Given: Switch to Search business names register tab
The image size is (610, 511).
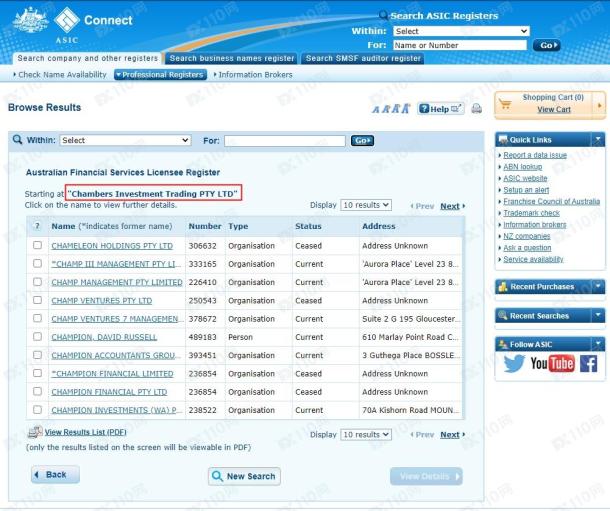Looking at the screenshot, I should point(232,58).
